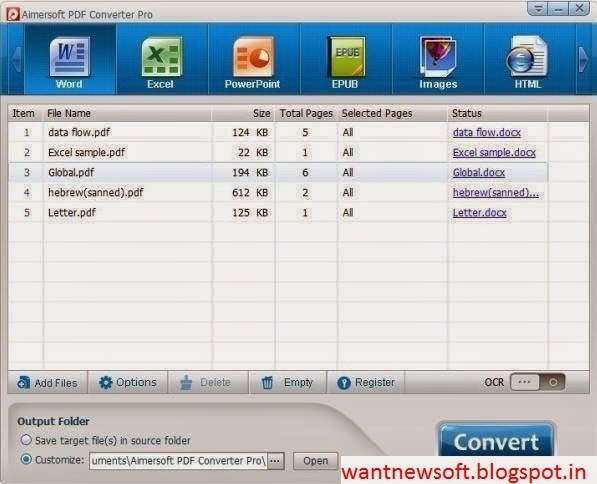Click the left format scroll arrow
The height and width of the screenshot is (484, 597).
click(x=16, y=59)
